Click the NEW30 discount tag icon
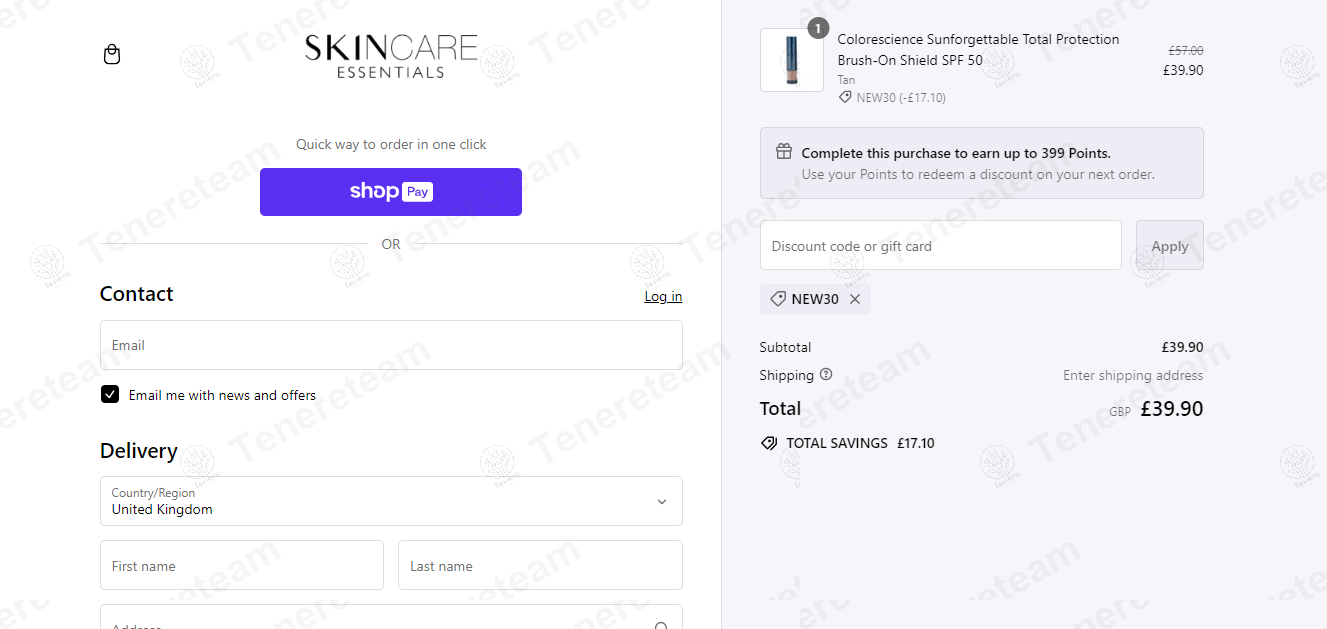 coord(778,299)
